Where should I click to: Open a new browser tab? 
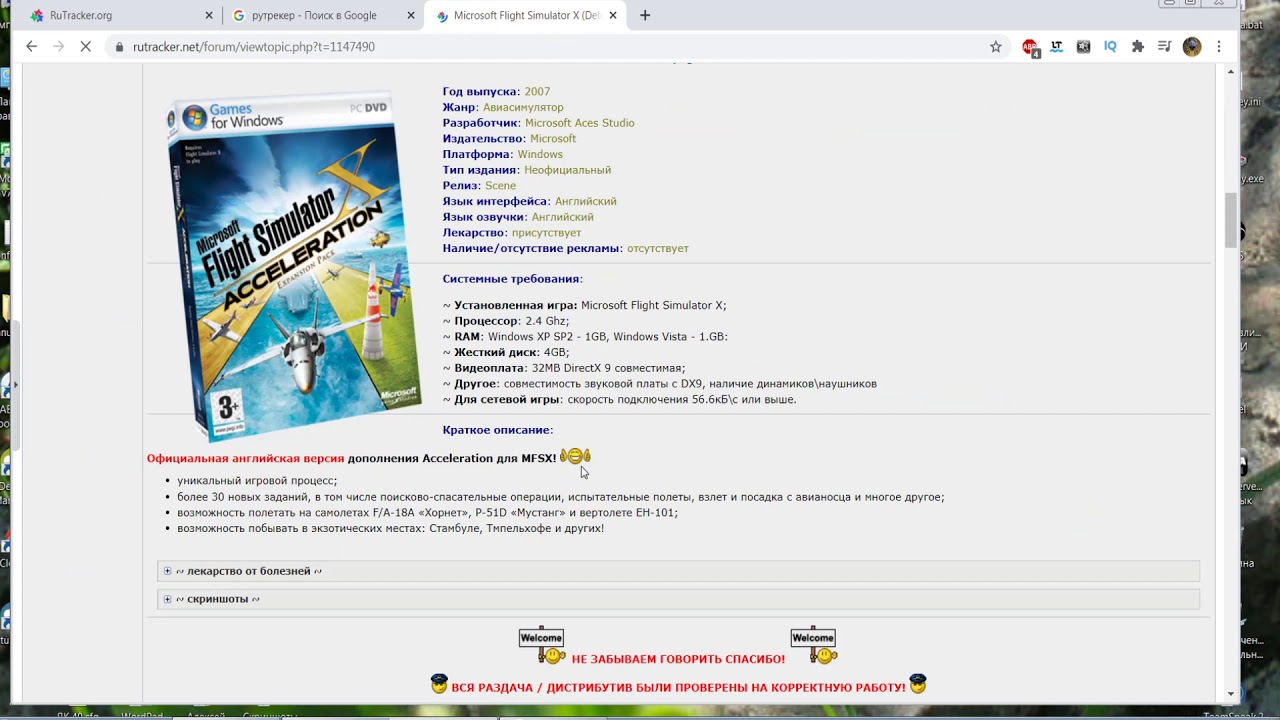(645, 15)
